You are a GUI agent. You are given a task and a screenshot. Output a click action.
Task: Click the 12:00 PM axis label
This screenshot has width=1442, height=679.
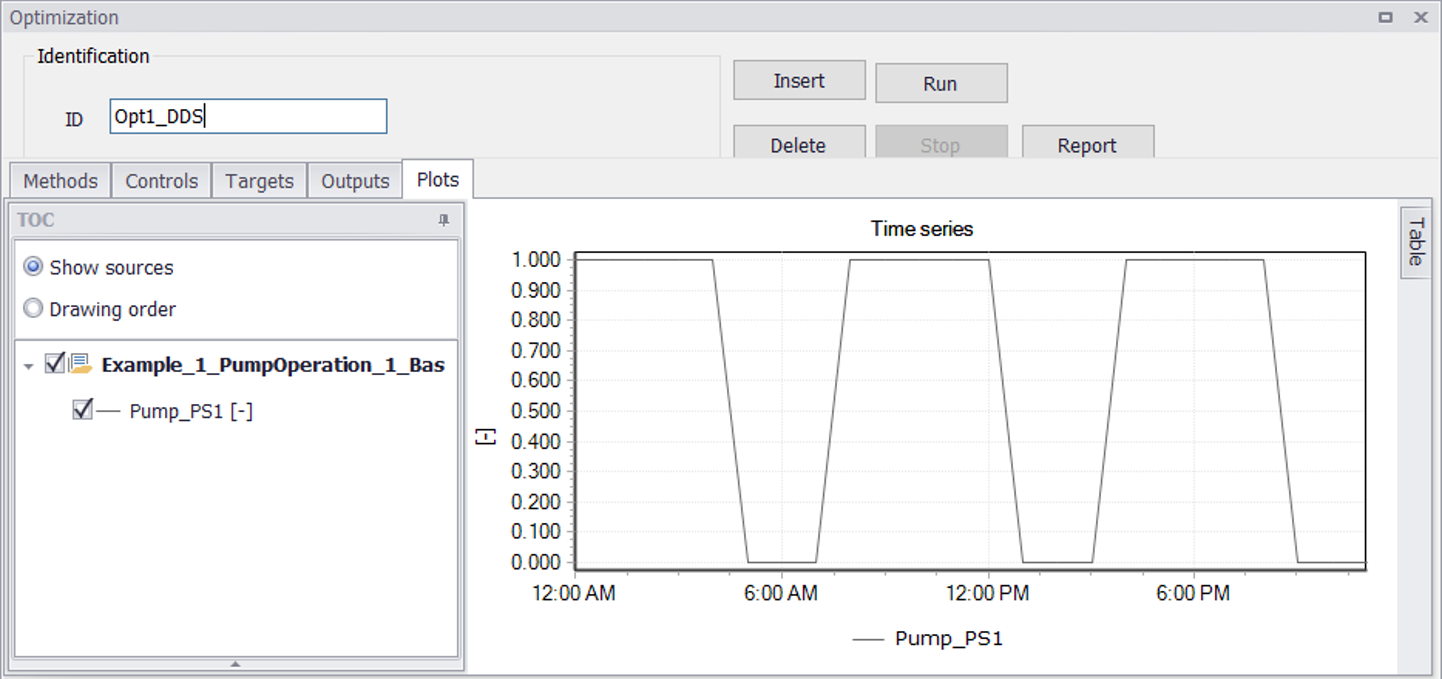coord(988,593)
